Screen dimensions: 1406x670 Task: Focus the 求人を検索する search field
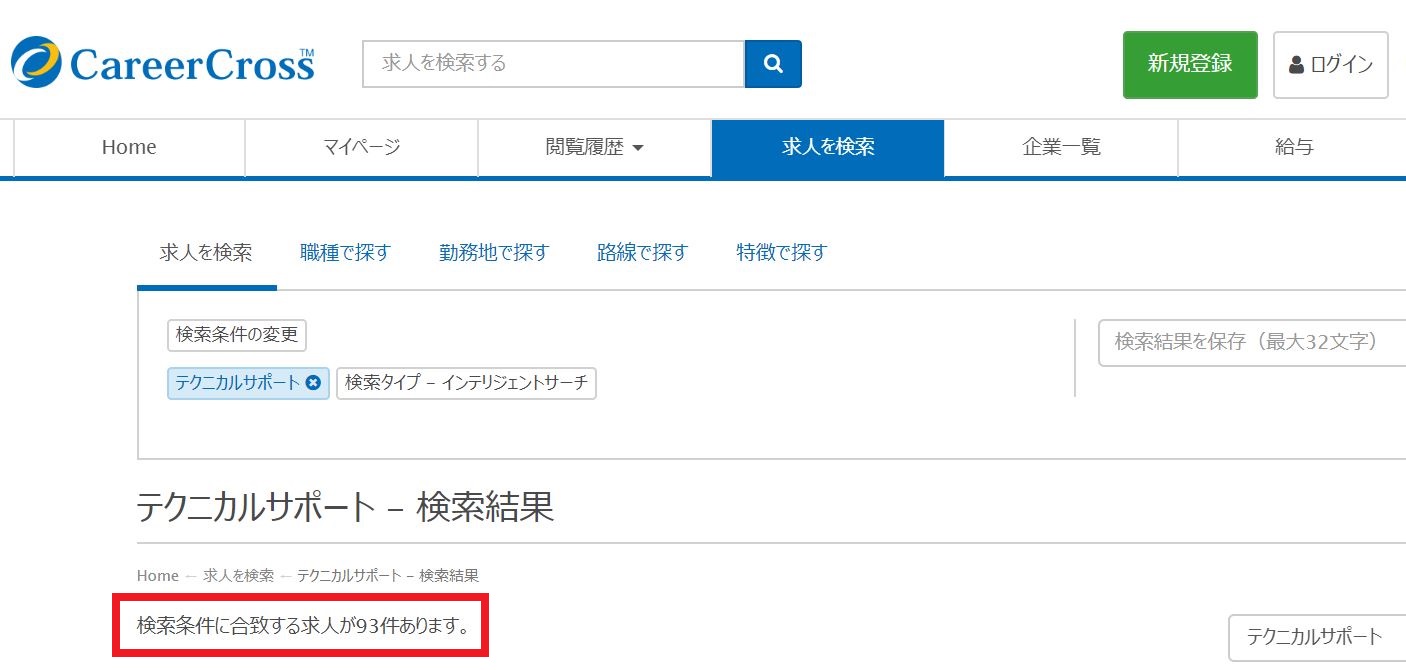click(x=553, y=64)
